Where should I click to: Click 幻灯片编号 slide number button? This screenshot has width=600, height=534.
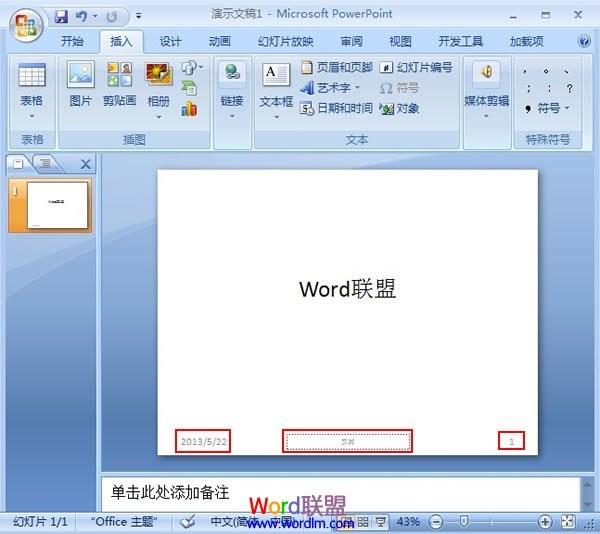point(416,68)
